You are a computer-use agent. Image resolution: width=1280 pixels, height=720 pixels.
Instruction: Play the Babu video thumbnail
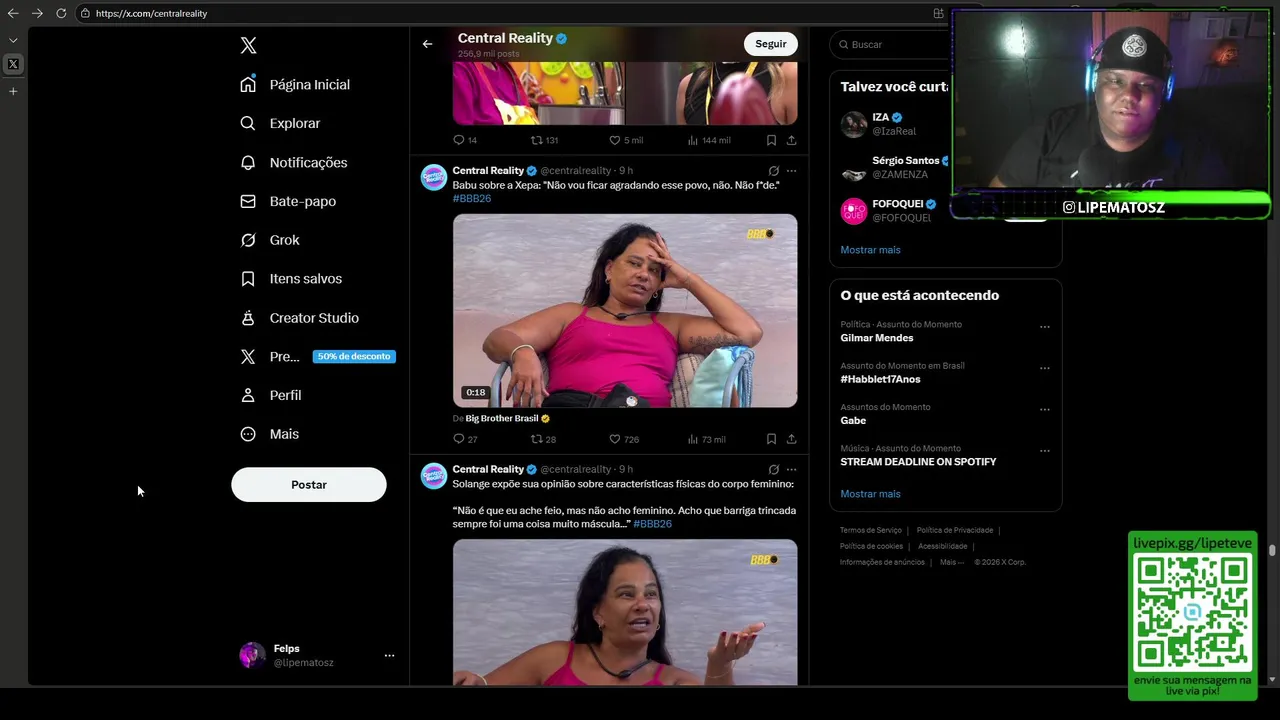pos(625,311)
